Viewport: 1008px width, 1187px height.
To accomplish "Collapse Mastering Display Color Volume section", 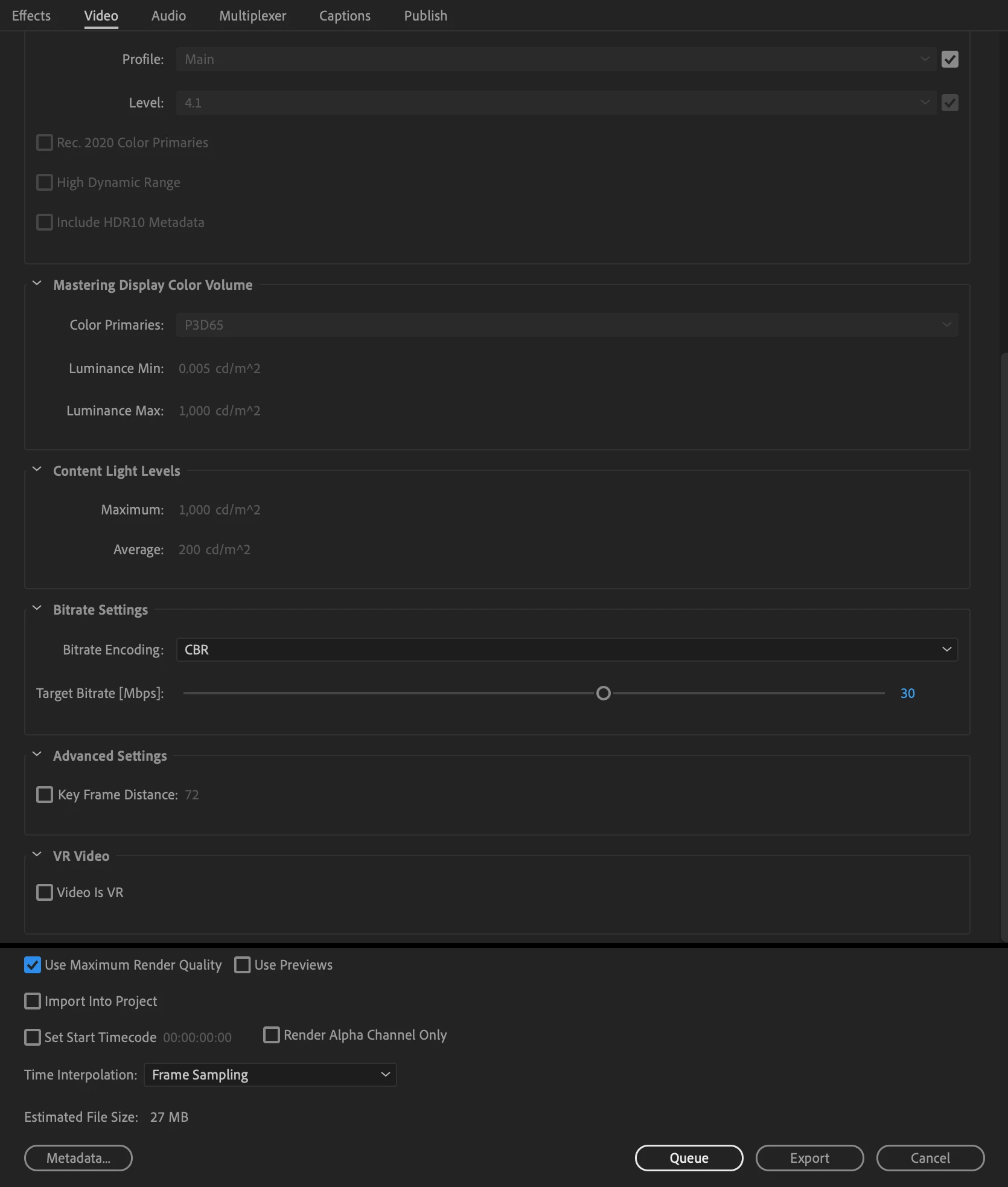I will (x=37, y=284).
